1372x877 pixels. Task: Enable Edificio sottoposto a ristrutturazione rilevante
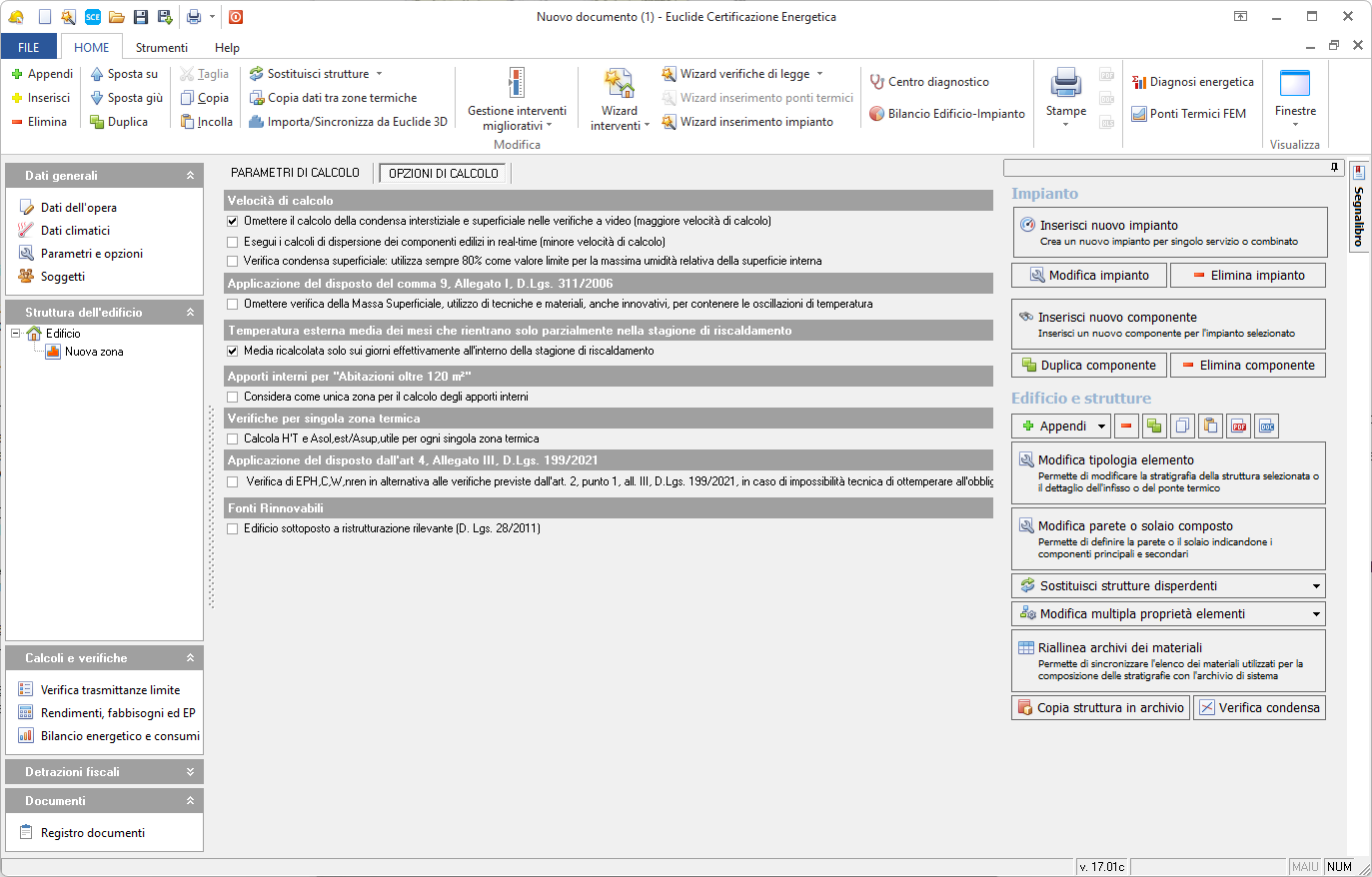[233, 529]
